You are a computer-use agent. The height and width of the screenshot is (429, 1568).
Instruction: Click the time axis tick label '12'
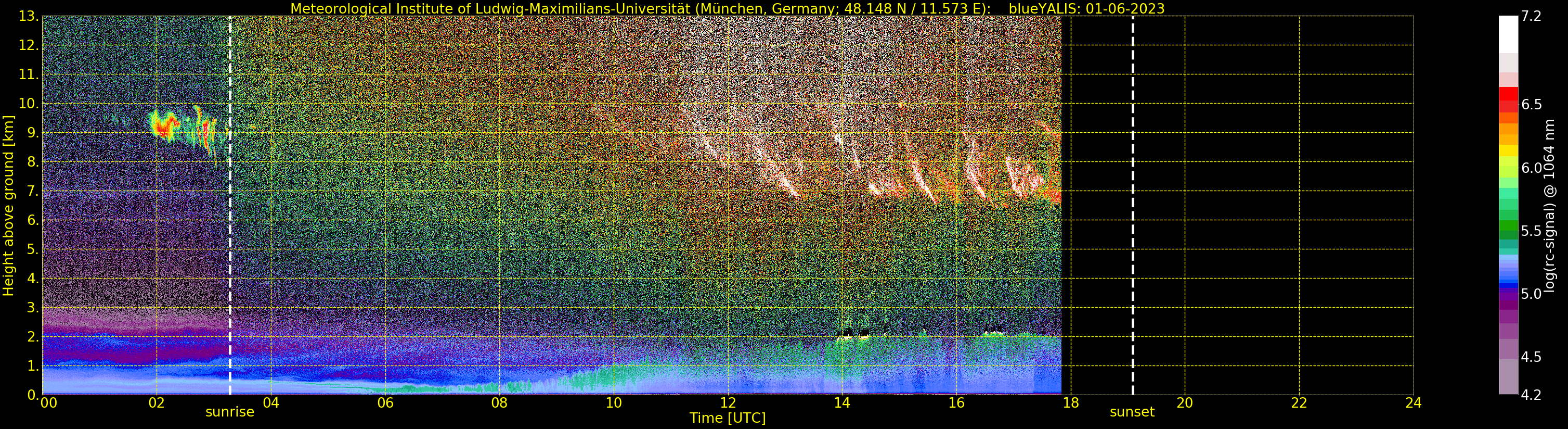[x=728, y=403]
